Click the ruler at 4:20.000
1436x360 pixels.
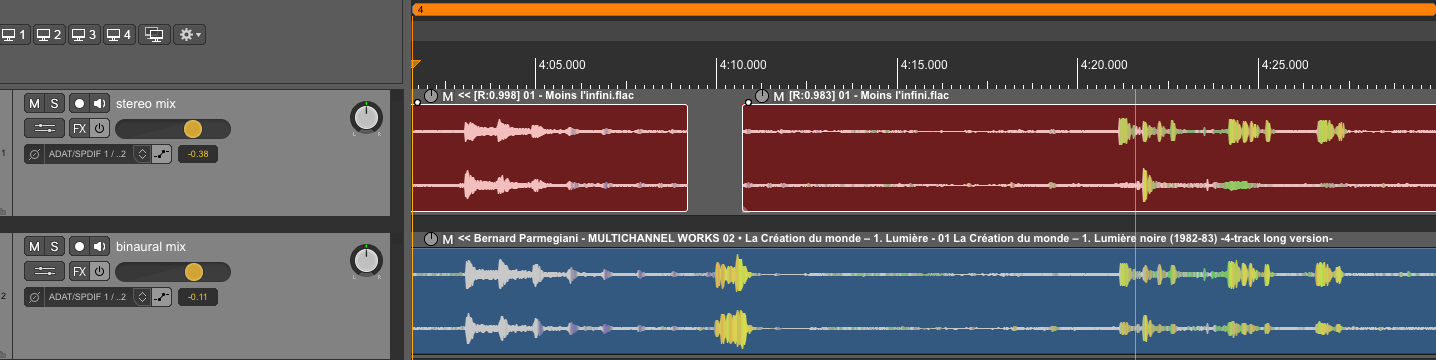(x=1104, y=64)
